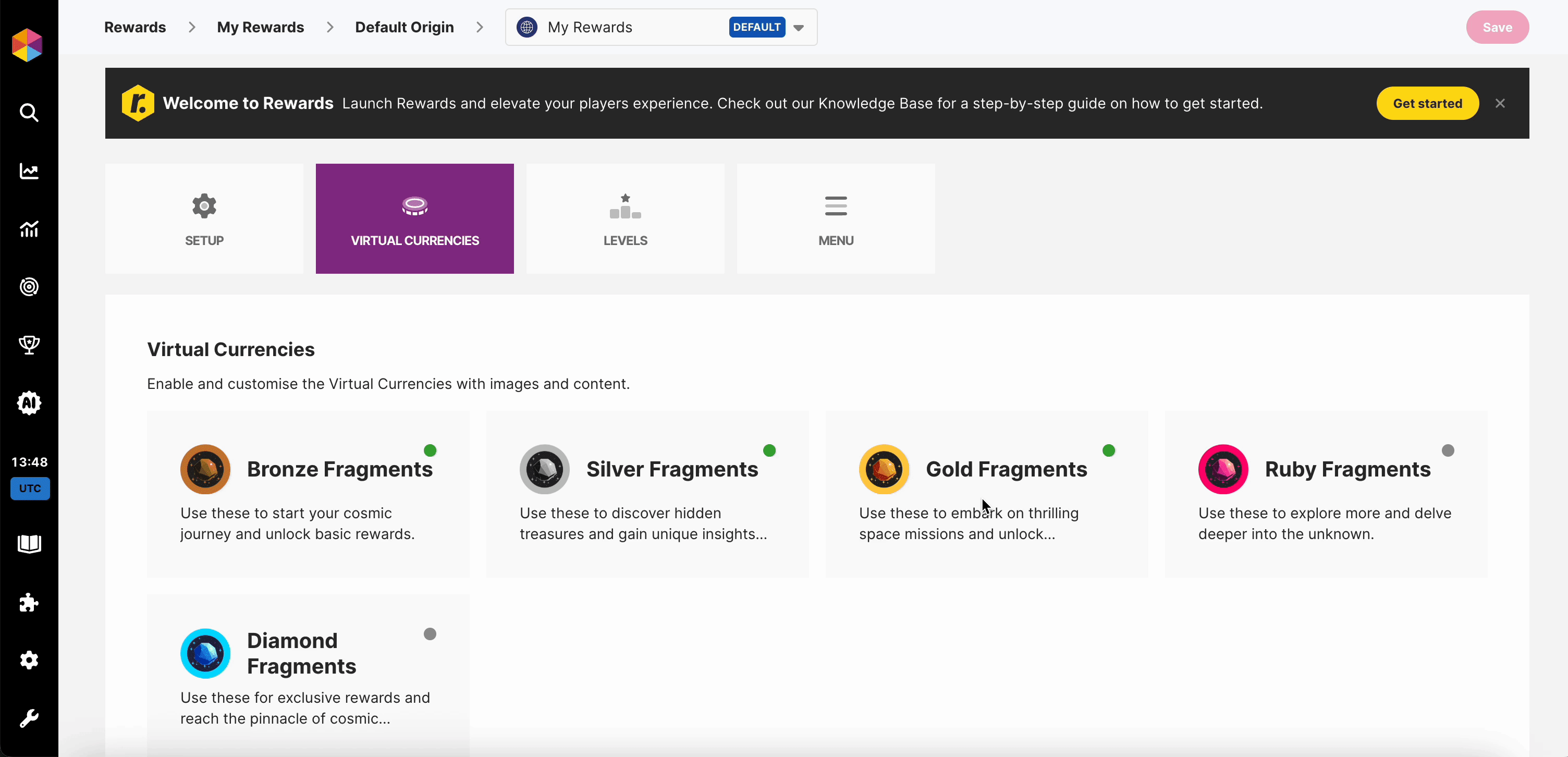The width and height of the screenshot is (1568, 757).
Task: Click the settings gear icon in sidebar
Action: 29,660
